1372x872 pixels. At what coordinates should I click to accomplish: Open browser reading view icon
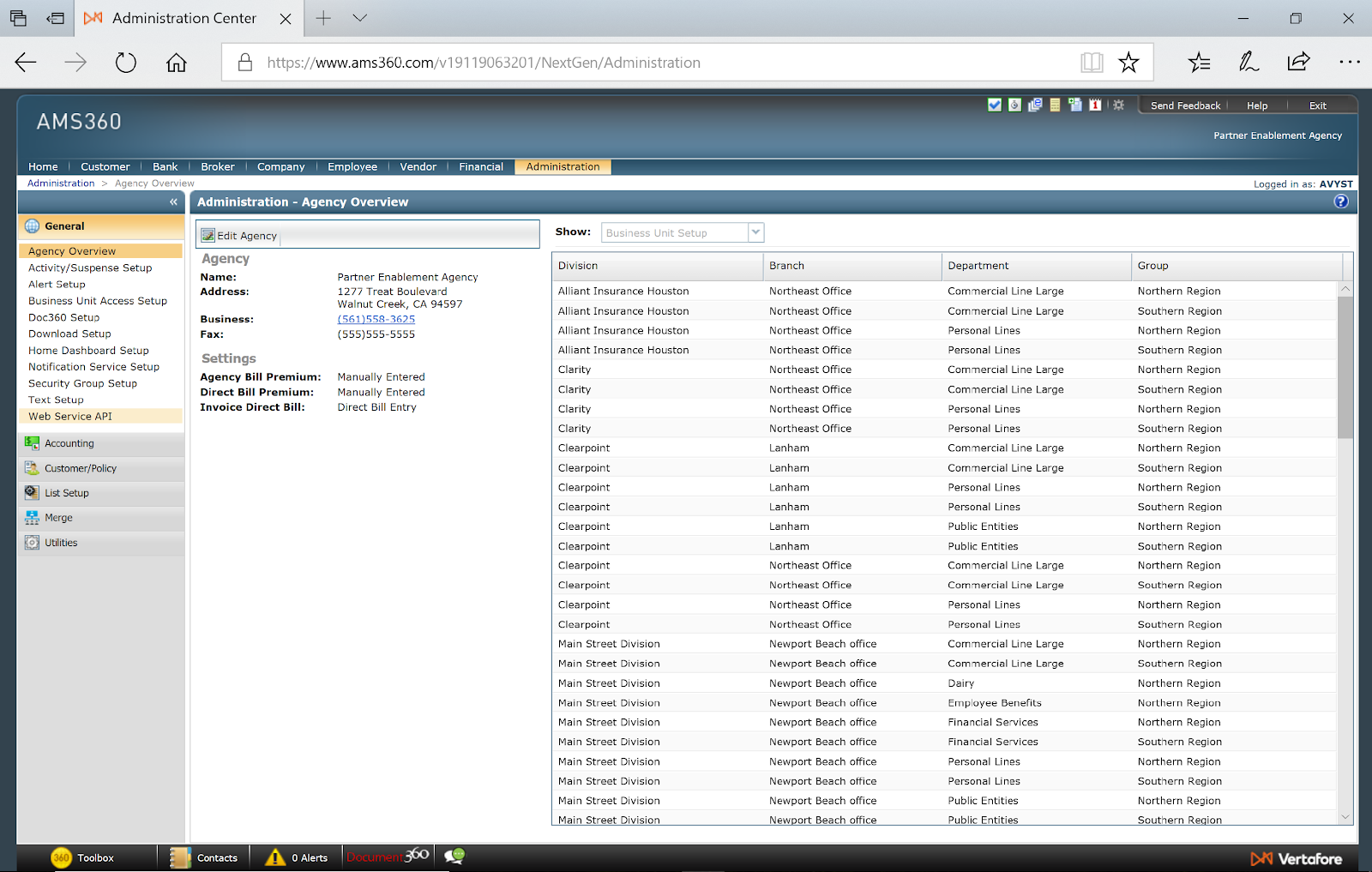click(x=1092, y=63)
